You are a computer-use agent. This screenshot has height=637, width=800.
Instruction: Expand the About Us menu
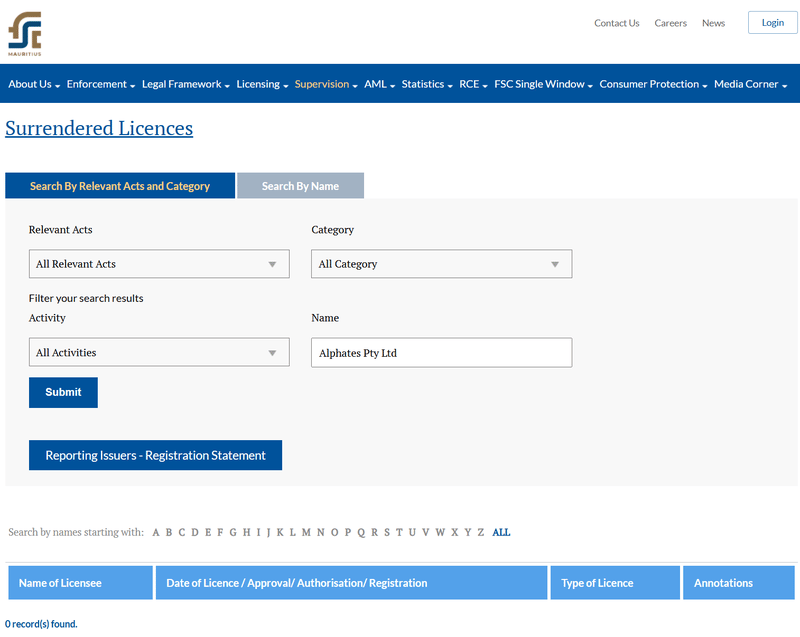34,84
